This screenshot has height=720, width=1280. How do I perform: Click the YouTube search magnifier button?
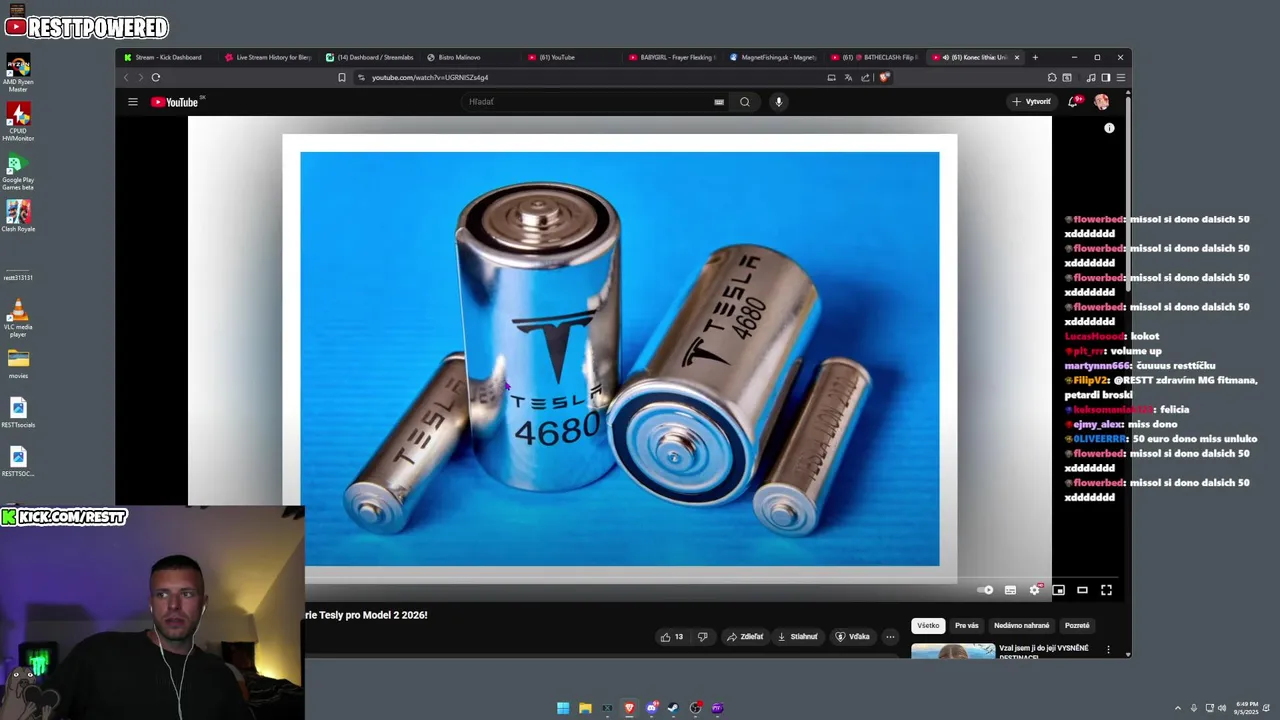[744, 102]
